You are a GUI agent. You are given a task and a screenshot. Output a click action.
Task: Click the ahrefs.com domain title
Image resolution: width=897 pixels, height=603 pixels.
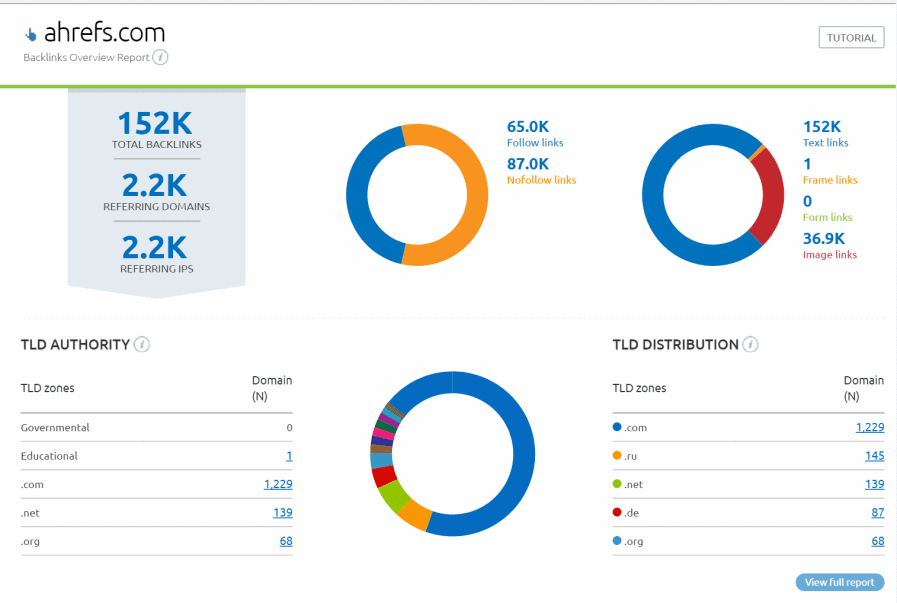coord(105,33)
